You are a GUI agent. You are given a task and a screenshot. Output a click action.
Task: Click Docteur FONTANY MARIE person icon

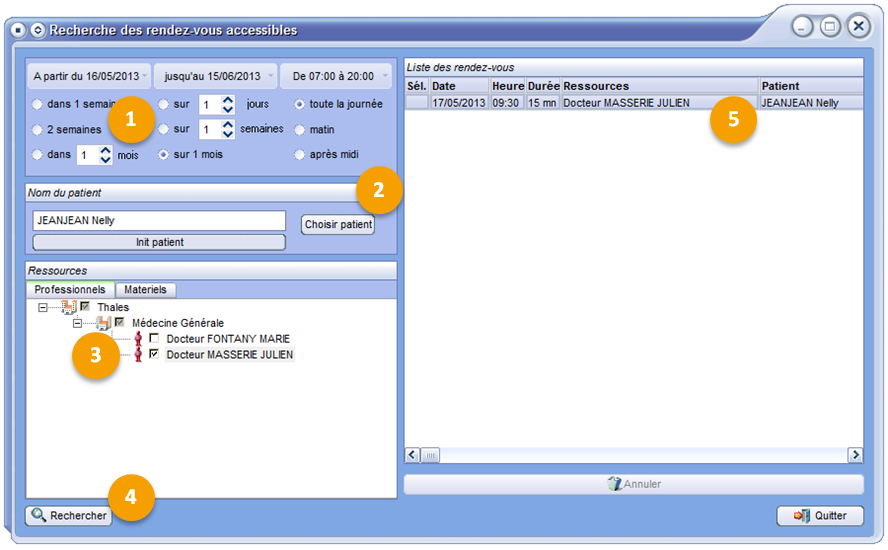pyautogui.click(x=138, y=339)
